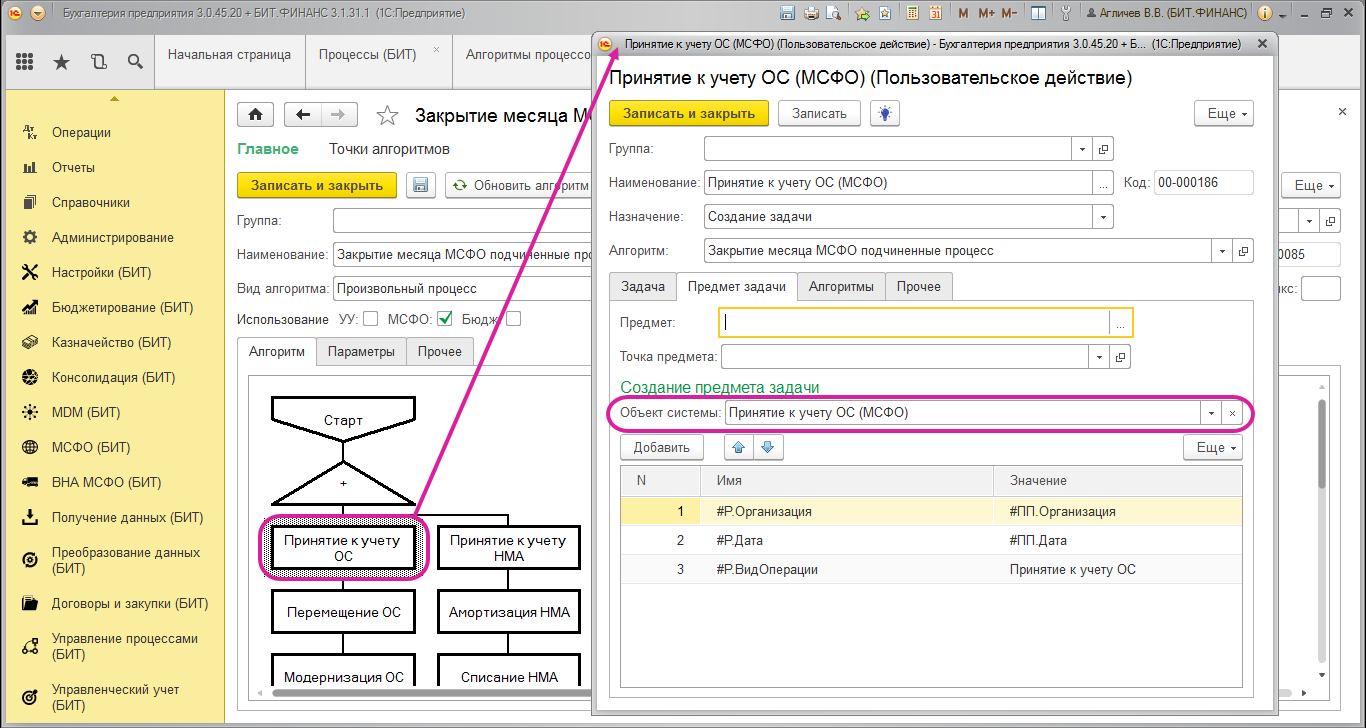Image resolution: width=1366 pixels, height=728 pixels.
Task: Click the M memory button
Action: point(963,14)
